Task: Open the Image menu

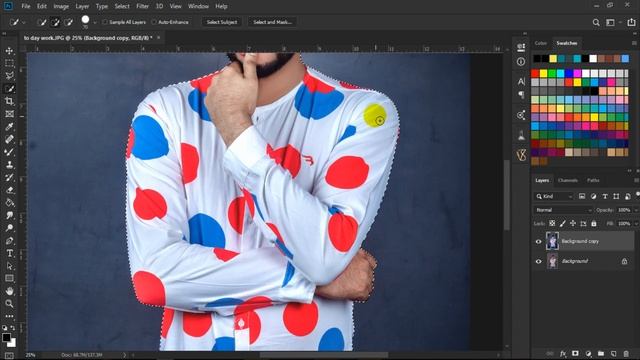Action: 61,6
